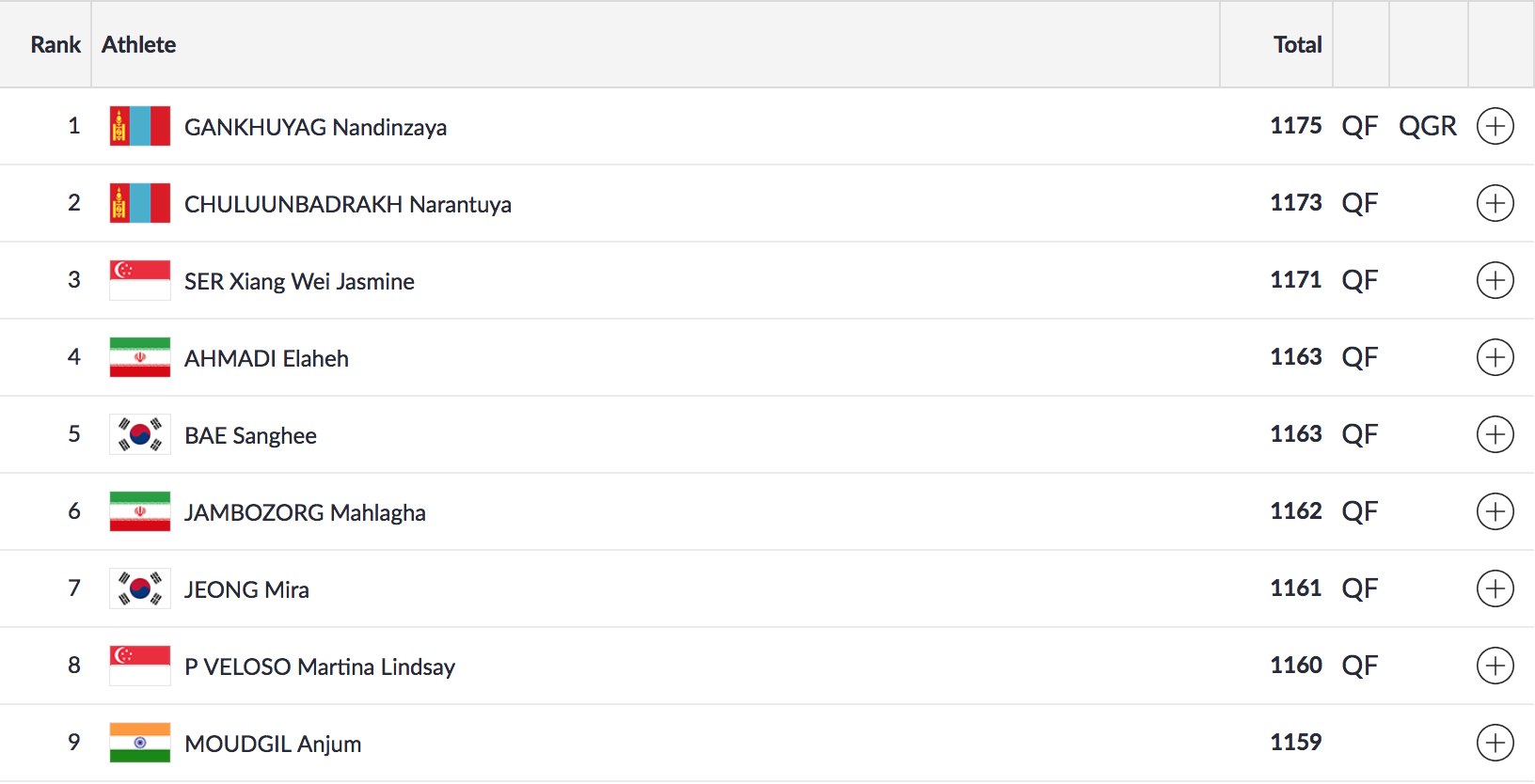
Task: Expand P VELOSO Martina Lindsay details
Action: point(1495,666)
